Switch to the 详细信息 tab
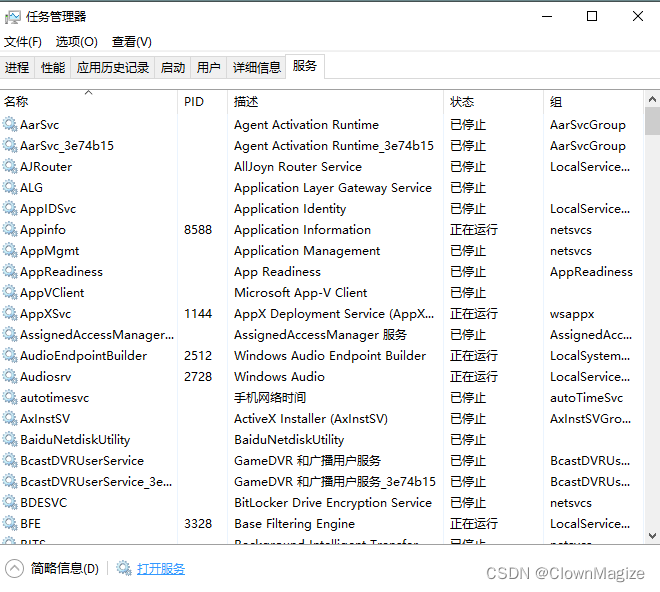The image size is (660, 592). pos(257,67)
